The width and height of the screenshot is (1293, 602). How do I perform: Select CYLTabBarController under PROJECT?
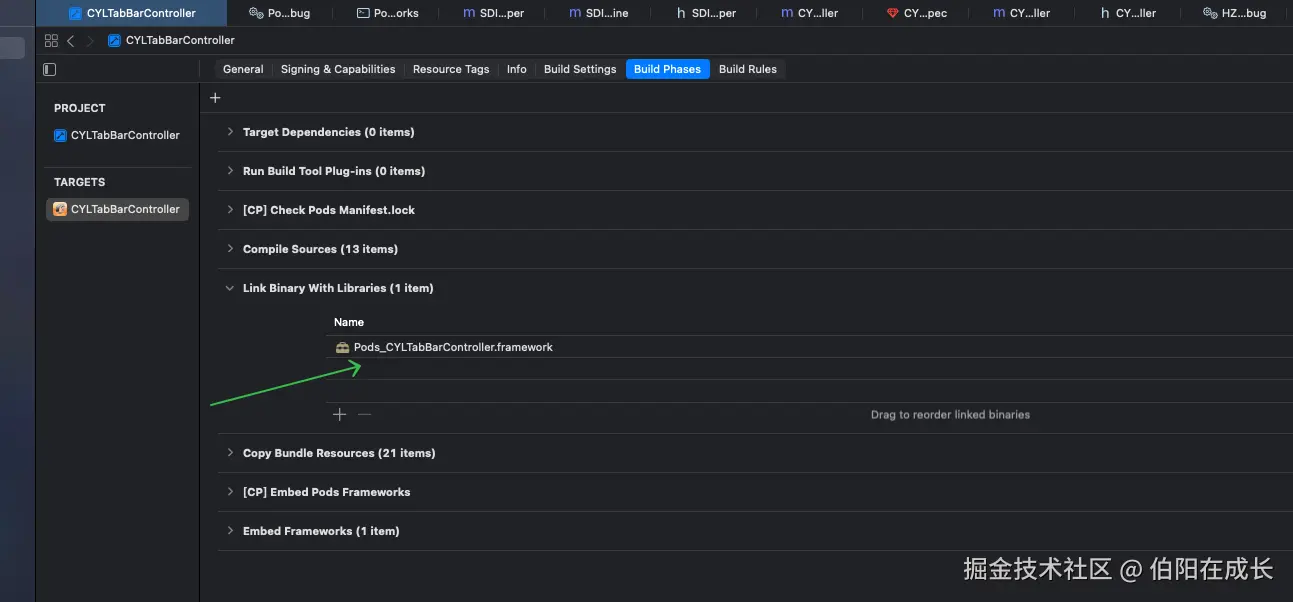coord(117,135)
